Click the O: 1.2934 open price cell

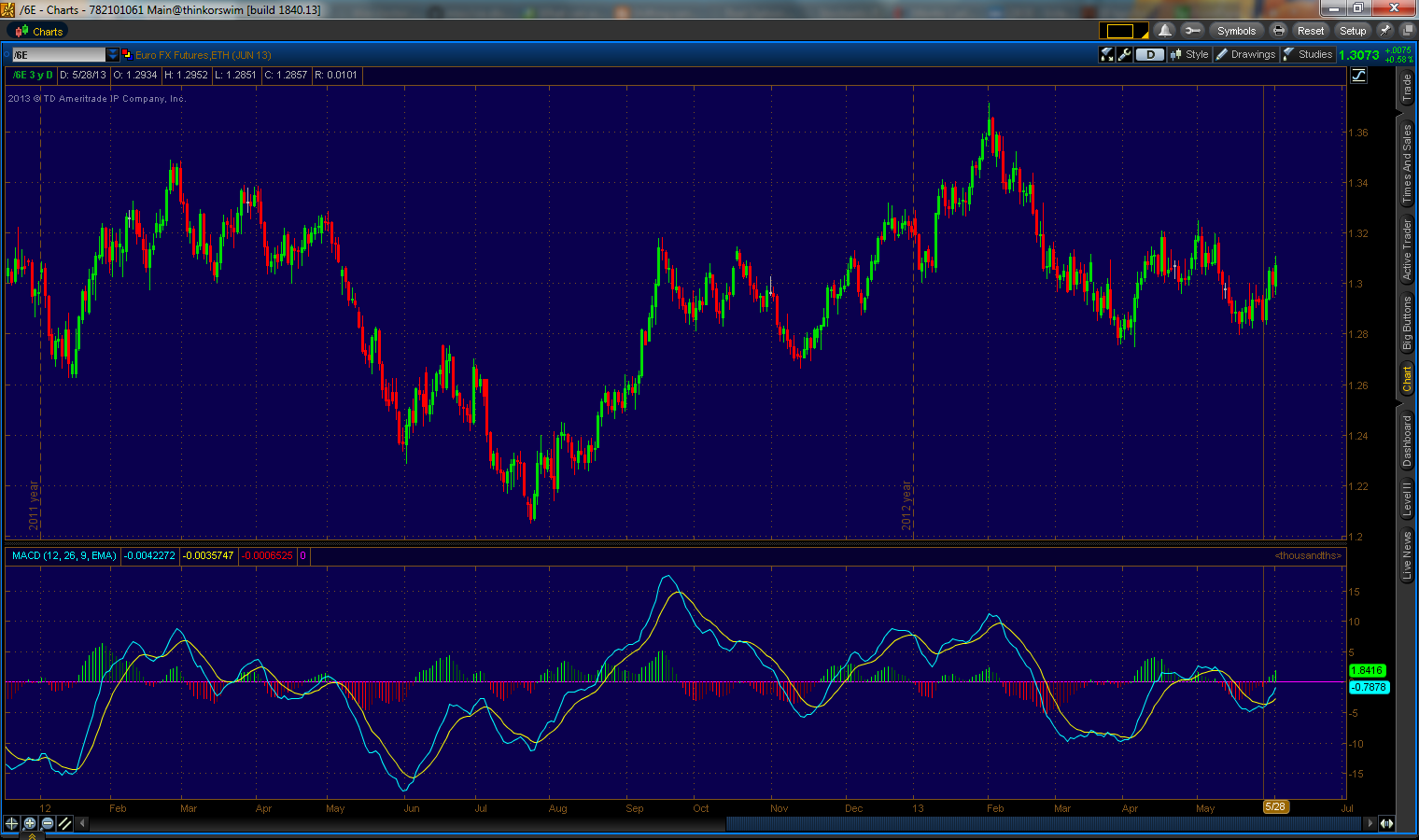[135, 75]
